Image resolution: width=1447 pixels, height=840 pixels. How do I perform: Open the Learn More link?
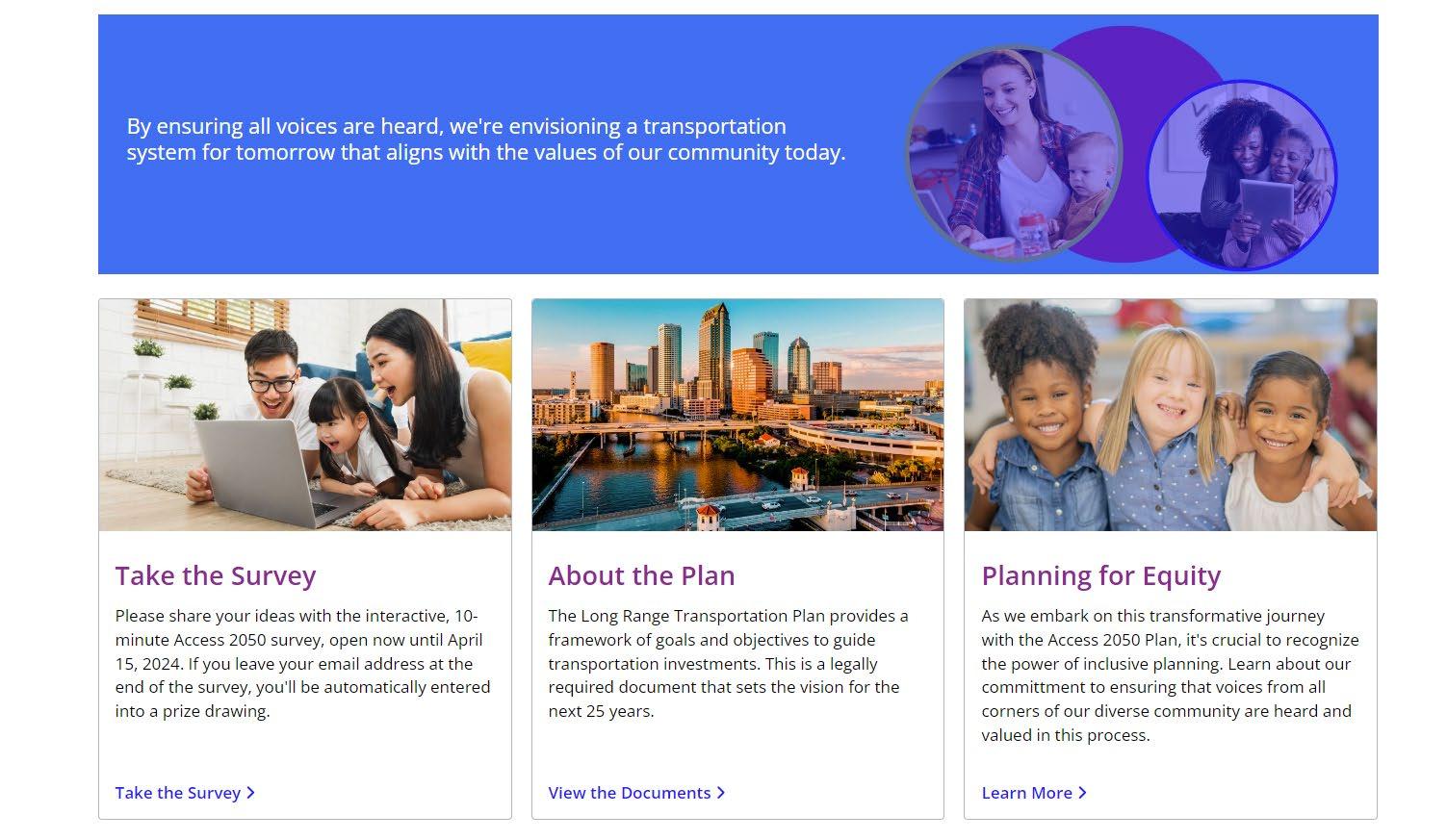pyautogui.click(x=1026, y=793)
